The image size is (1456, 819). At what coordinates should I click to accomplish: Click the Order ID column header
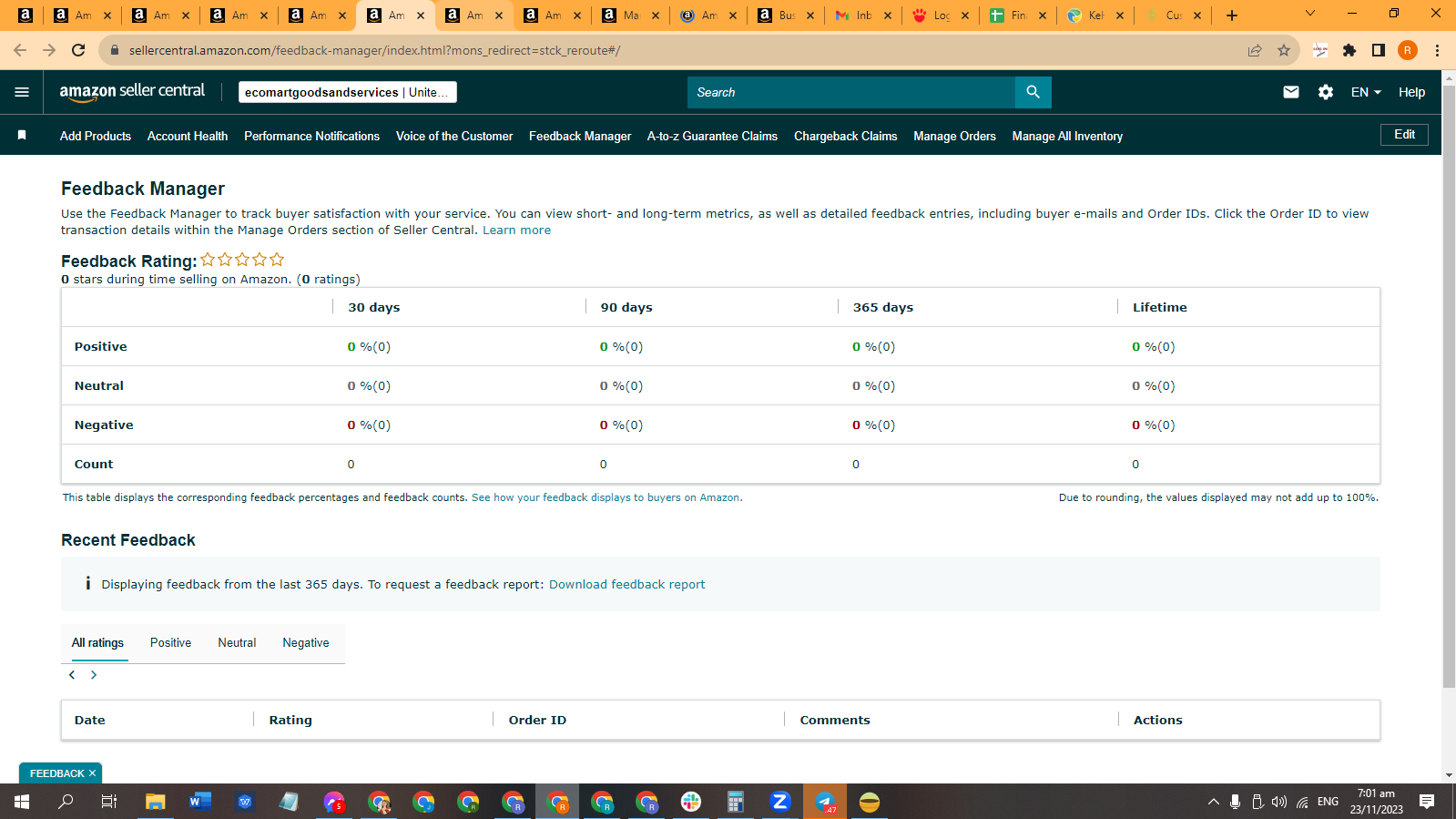point(537,720)
